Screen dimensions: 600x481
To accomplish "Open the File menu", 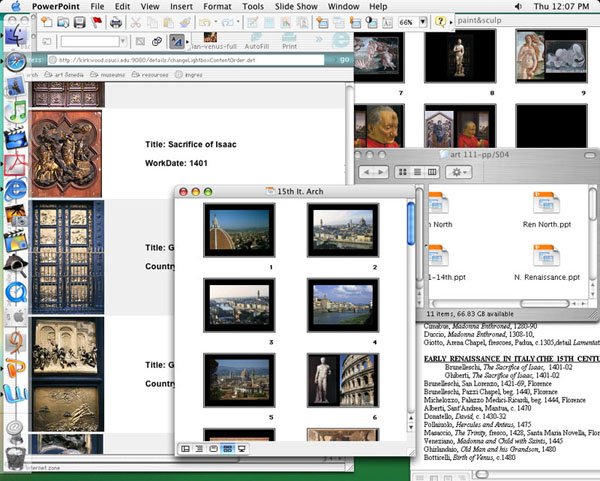I will (97, 7).
